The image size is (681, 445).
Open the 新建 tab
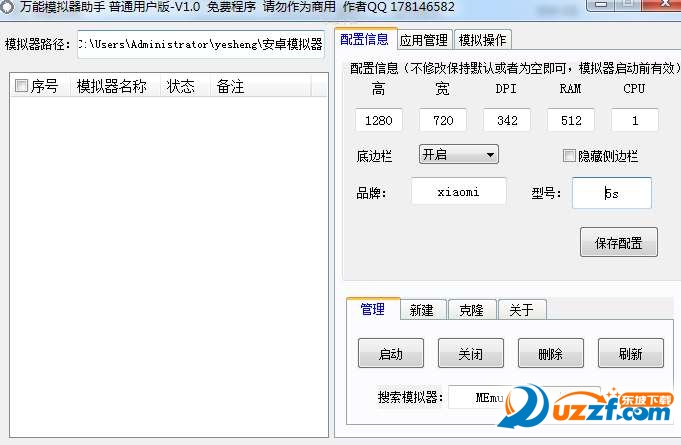[422, 310]
